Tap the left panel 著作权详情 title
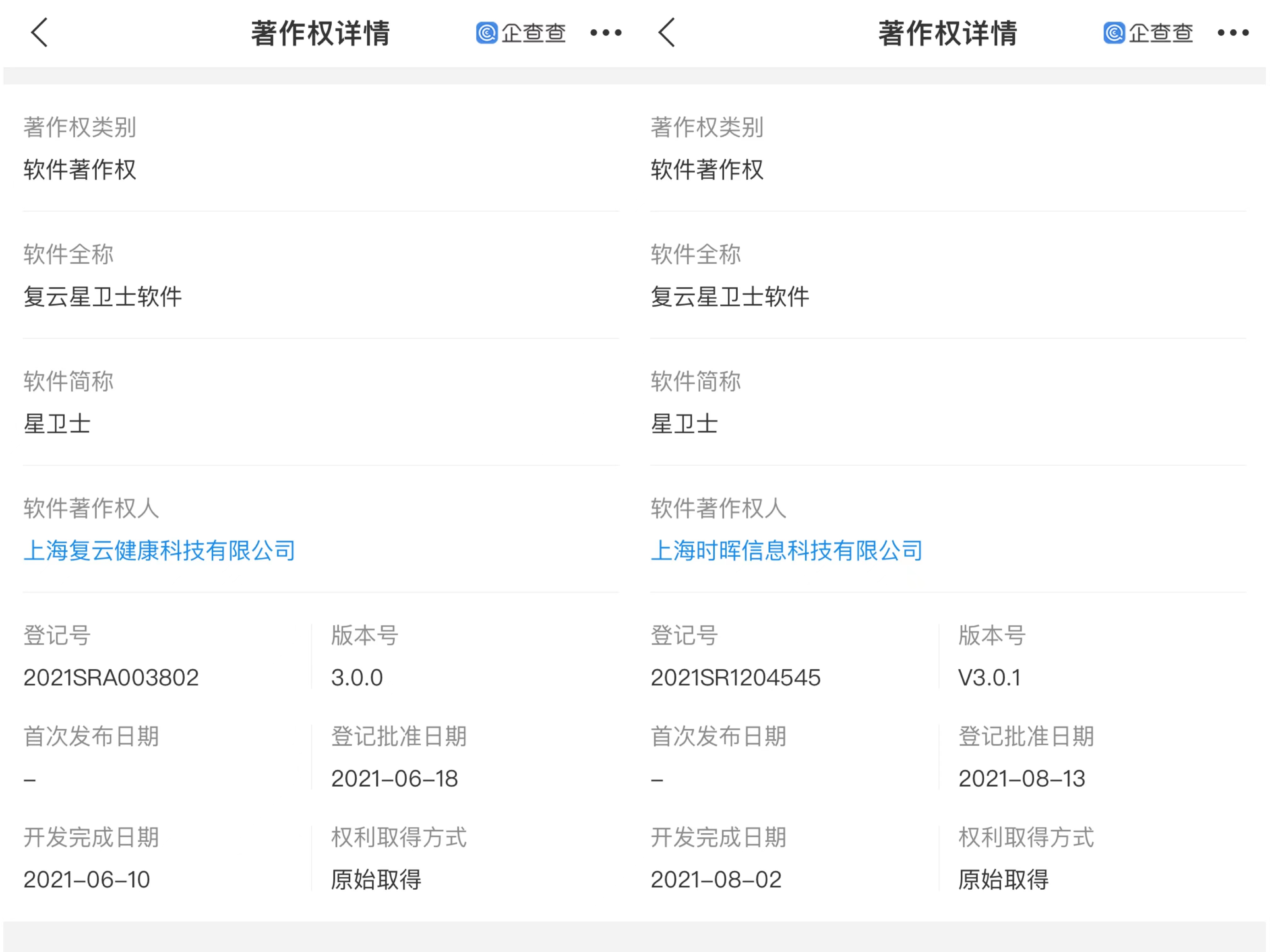 point(320,33)
